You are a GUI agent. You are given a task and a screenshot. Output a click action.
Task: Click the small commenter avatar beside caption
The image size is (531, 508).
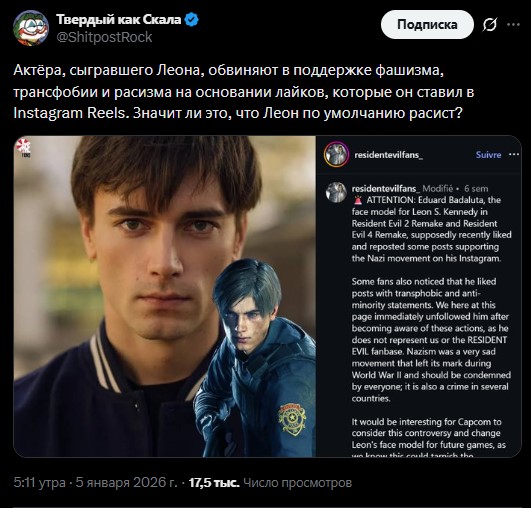click(x=336, y=192)
